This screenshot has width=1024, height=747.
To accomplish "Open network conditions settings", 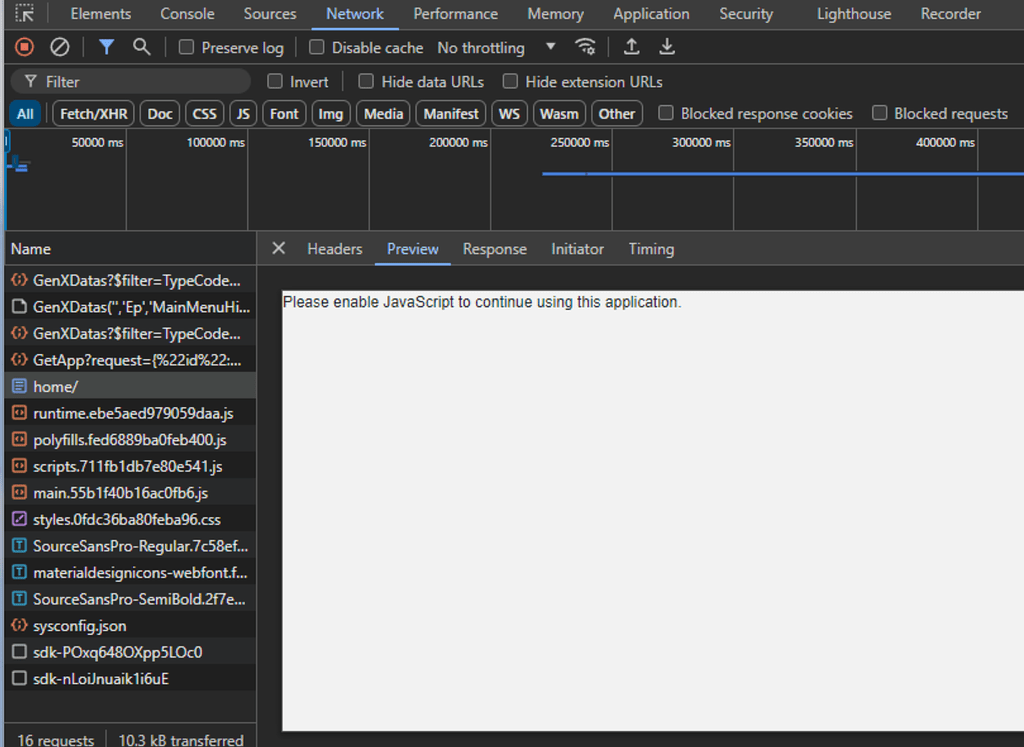I will point(586,47).
